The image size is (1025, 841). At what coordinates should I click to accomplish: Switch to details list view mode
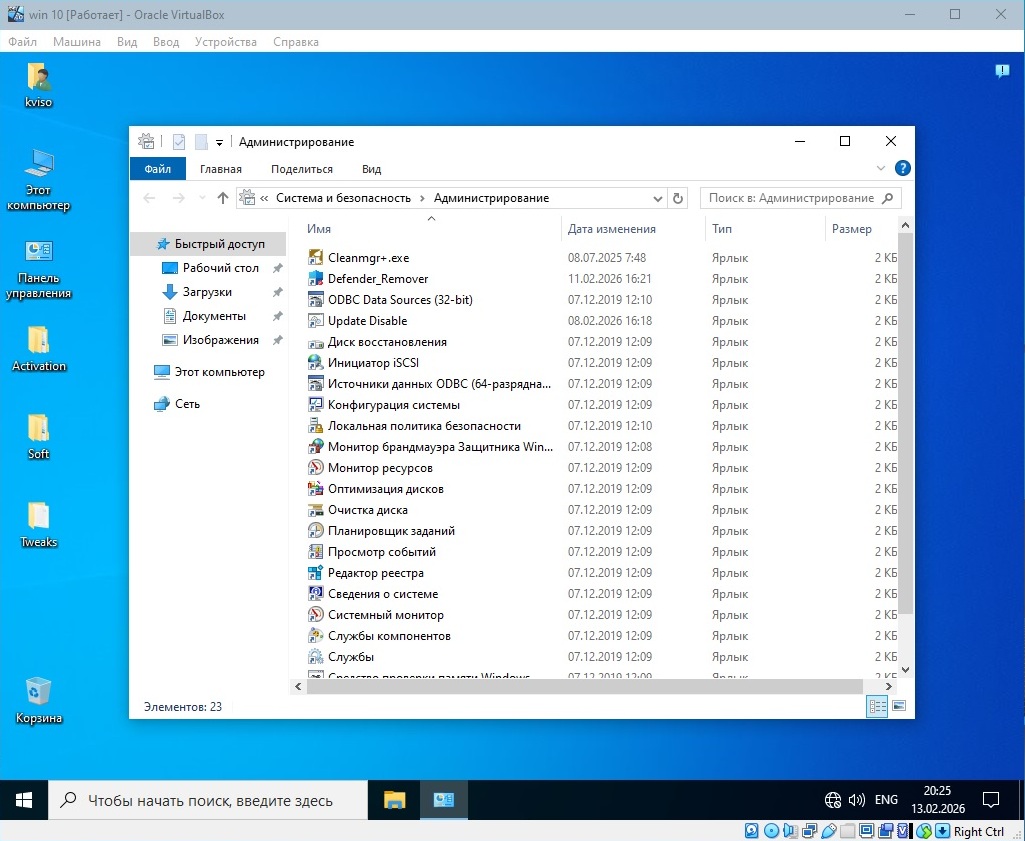point(877,706)
